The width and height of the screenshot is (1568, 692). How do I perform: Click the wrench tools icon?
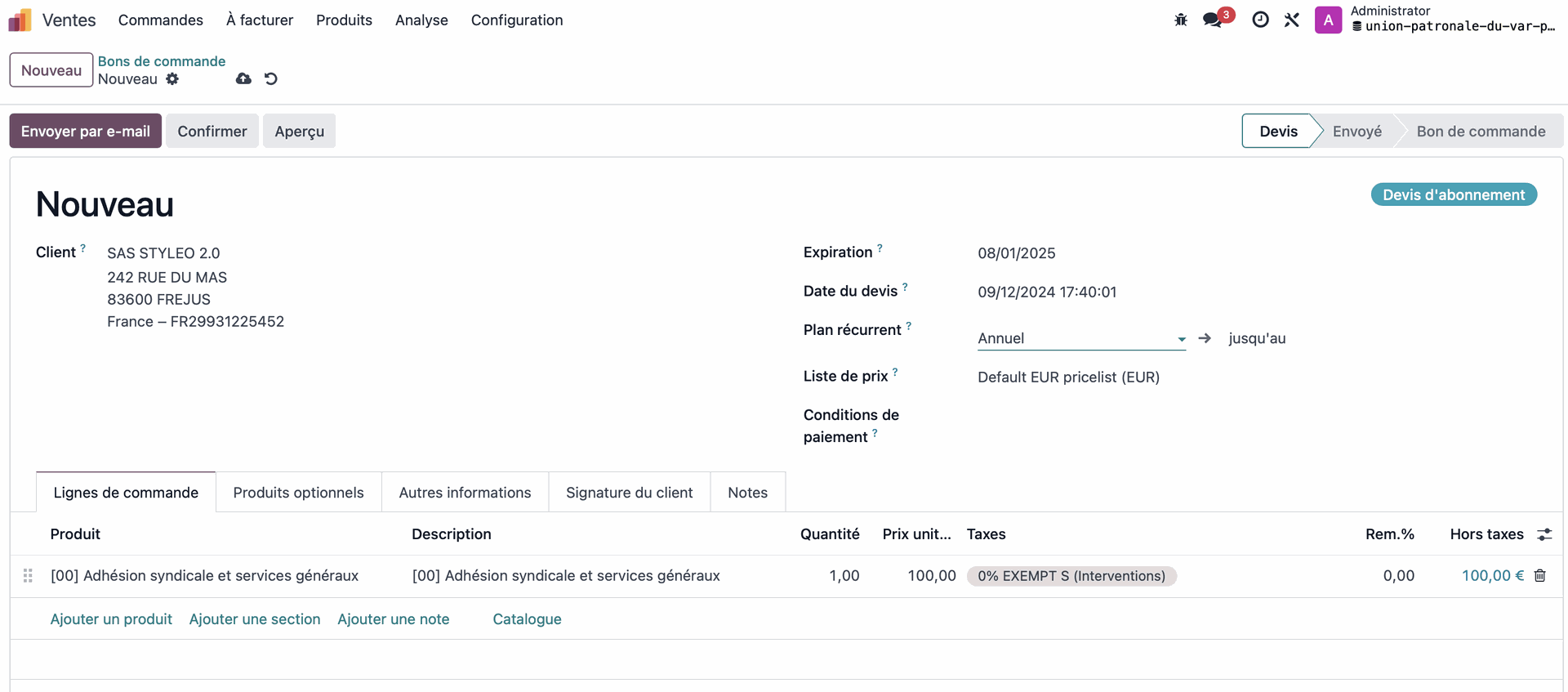[1291, 20]
